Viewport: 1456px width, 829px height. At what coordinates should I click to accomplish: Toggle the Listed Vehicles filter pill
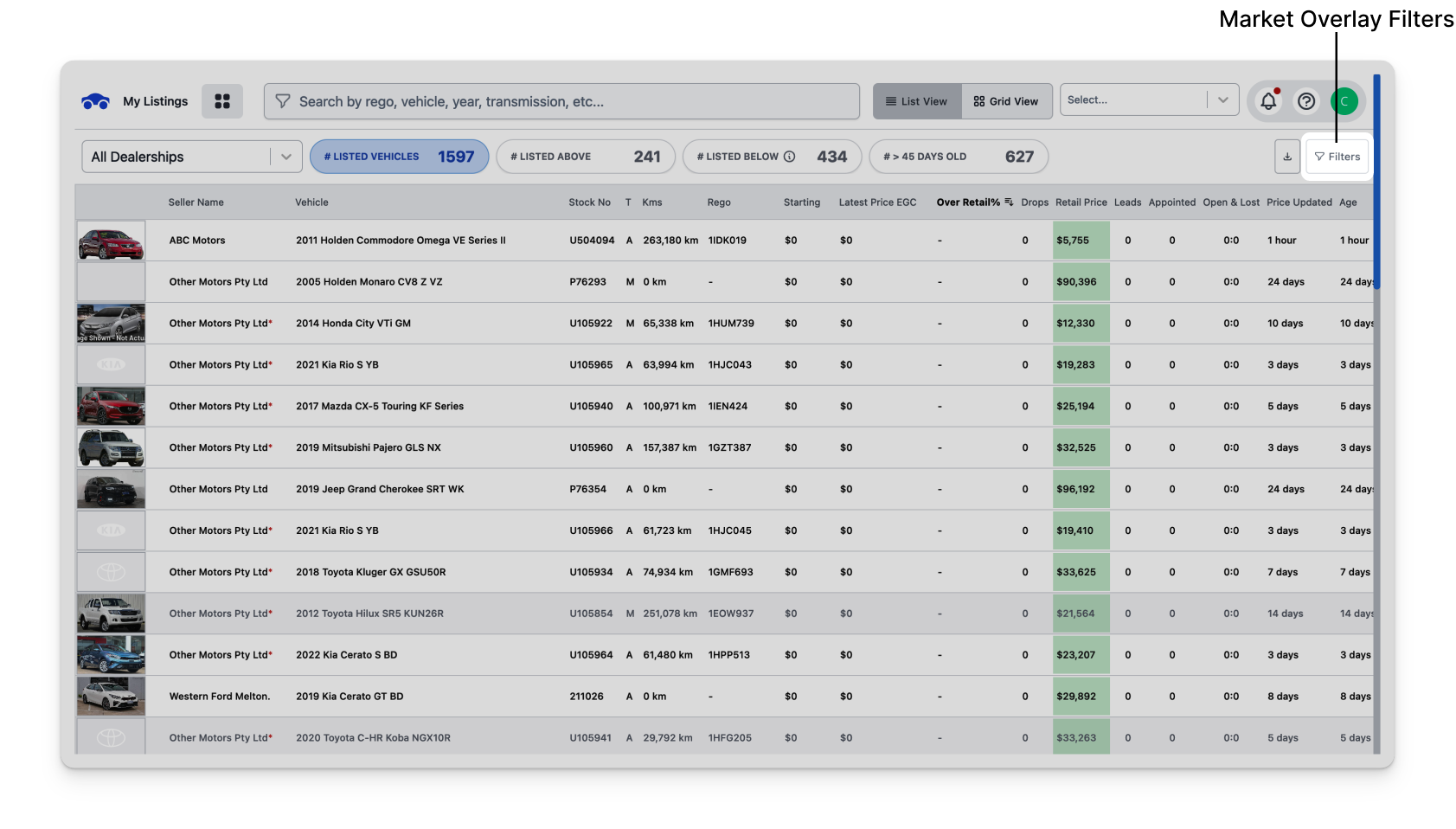click(x=399, y=157)
